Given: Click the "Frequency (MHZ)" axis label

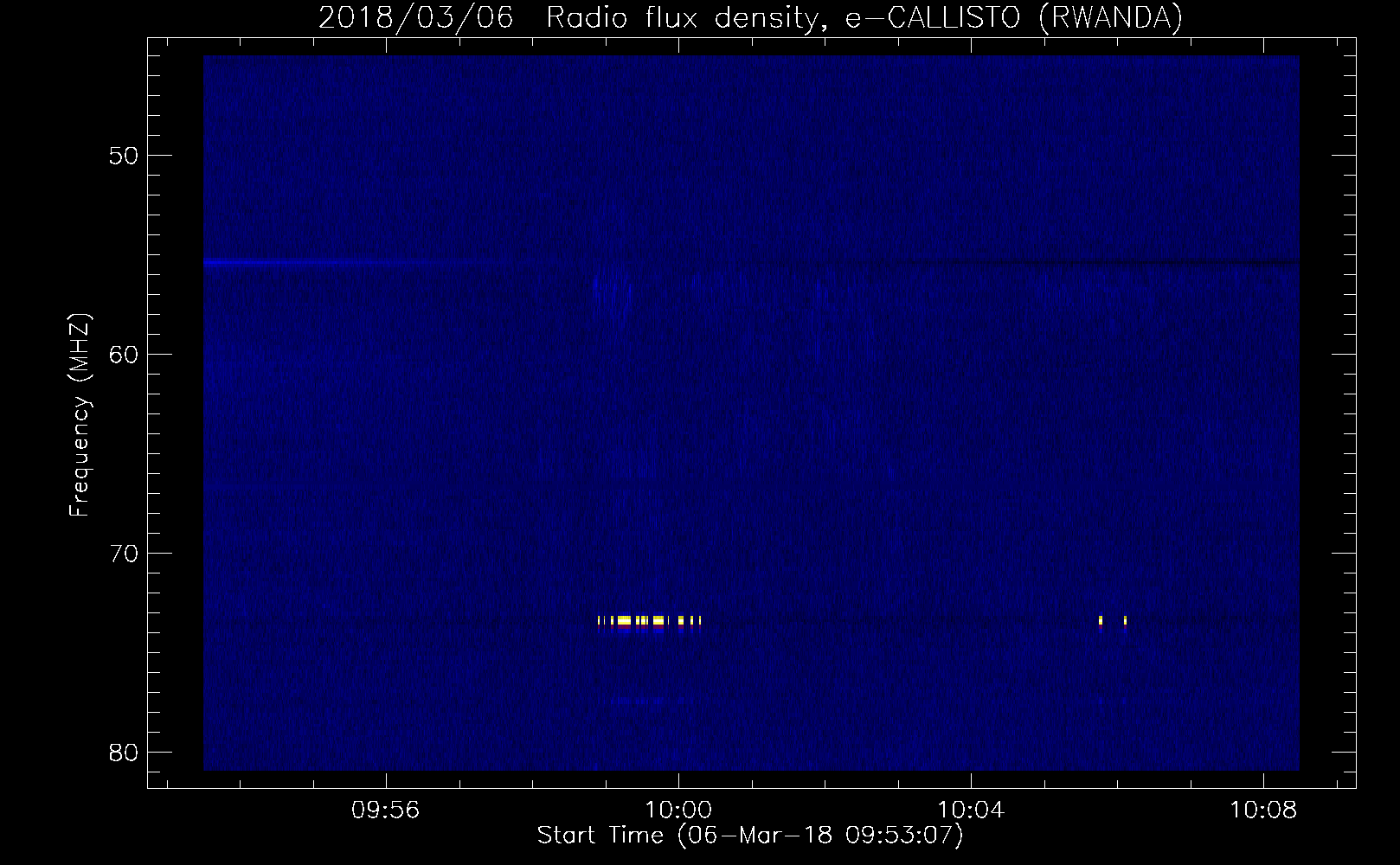Looking at the screenshot, I should tap(80, 415).
